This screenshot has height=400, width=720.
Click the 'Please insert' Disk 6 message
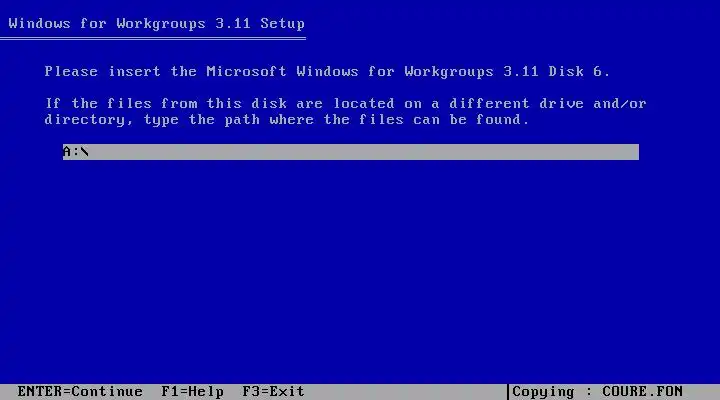pyautogui.click(x=327, y=72)
